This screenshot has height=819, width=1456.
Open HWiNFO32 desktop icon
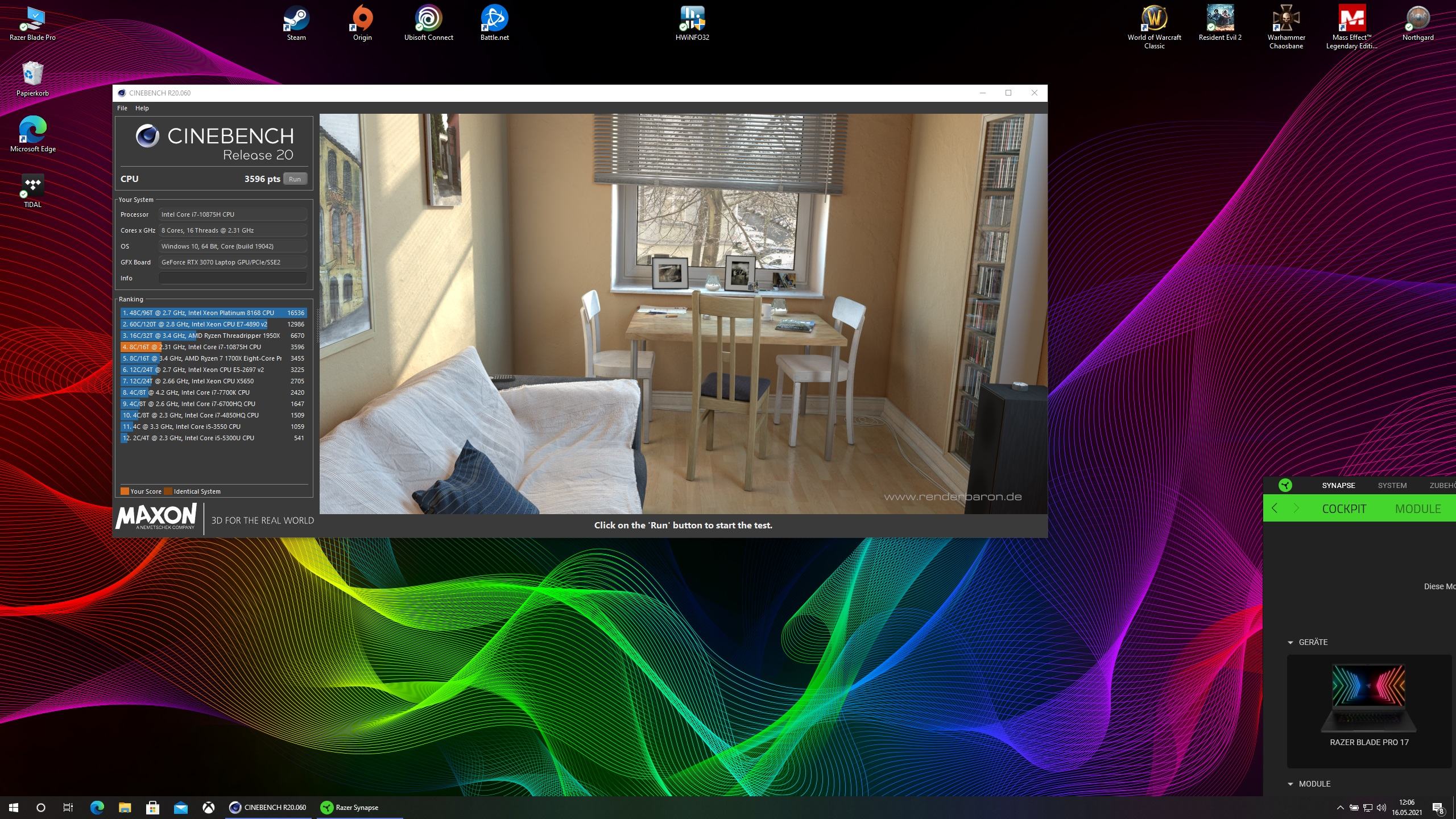point(692,24)
